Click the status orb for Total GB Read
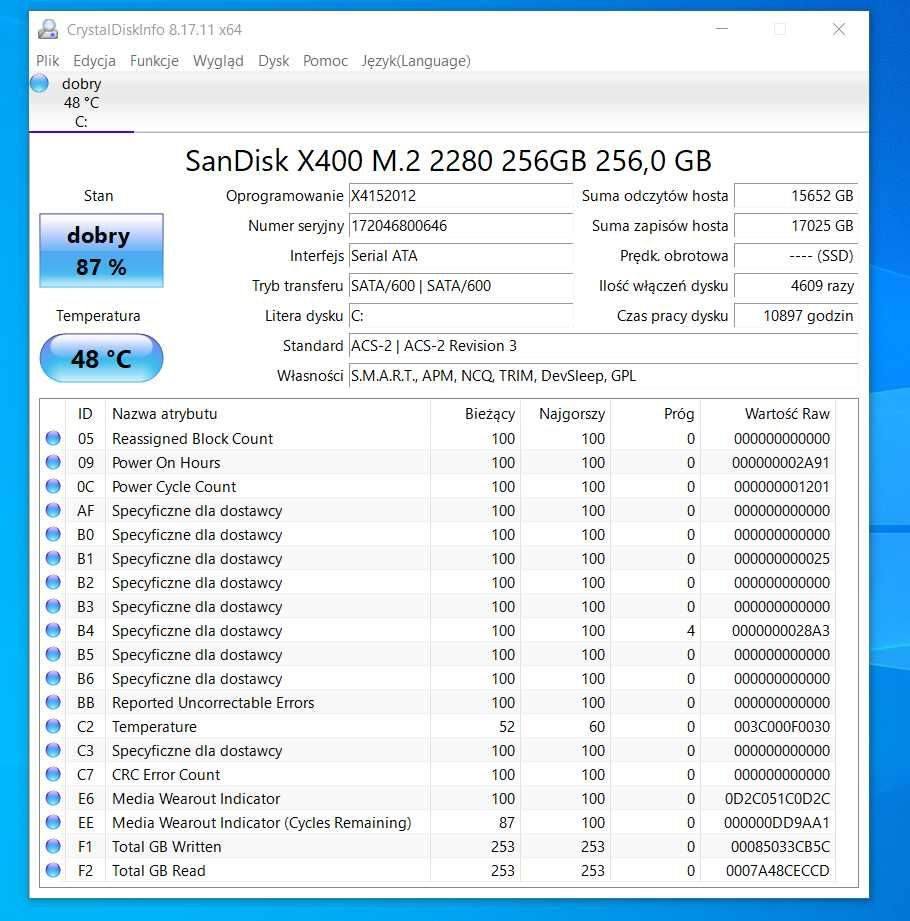910x921 pixels. tap(53, 870)
